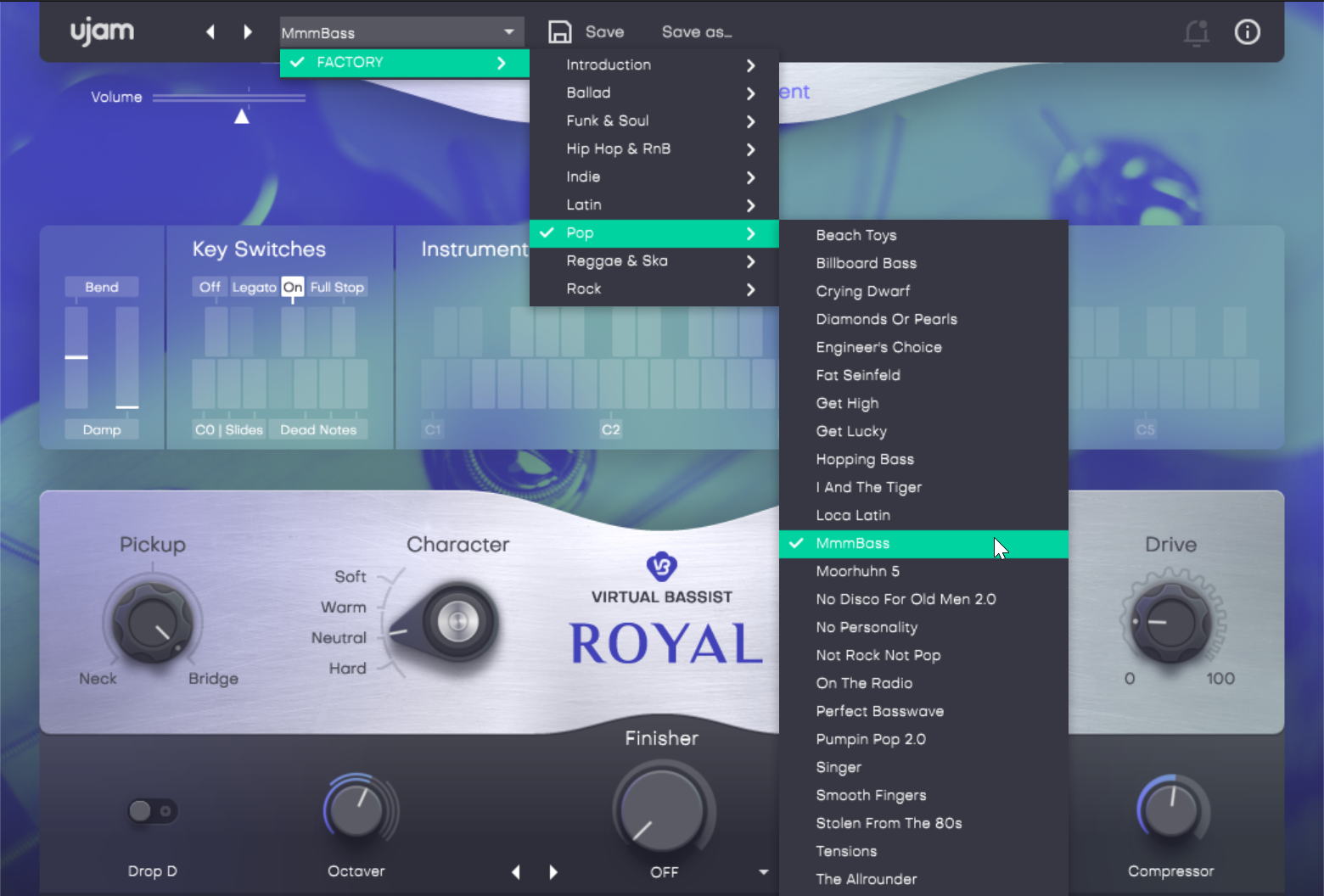Viewport: 1324px width, 896px height.
Task: Select Hopping Bass preset
Action: coord(923,460)
